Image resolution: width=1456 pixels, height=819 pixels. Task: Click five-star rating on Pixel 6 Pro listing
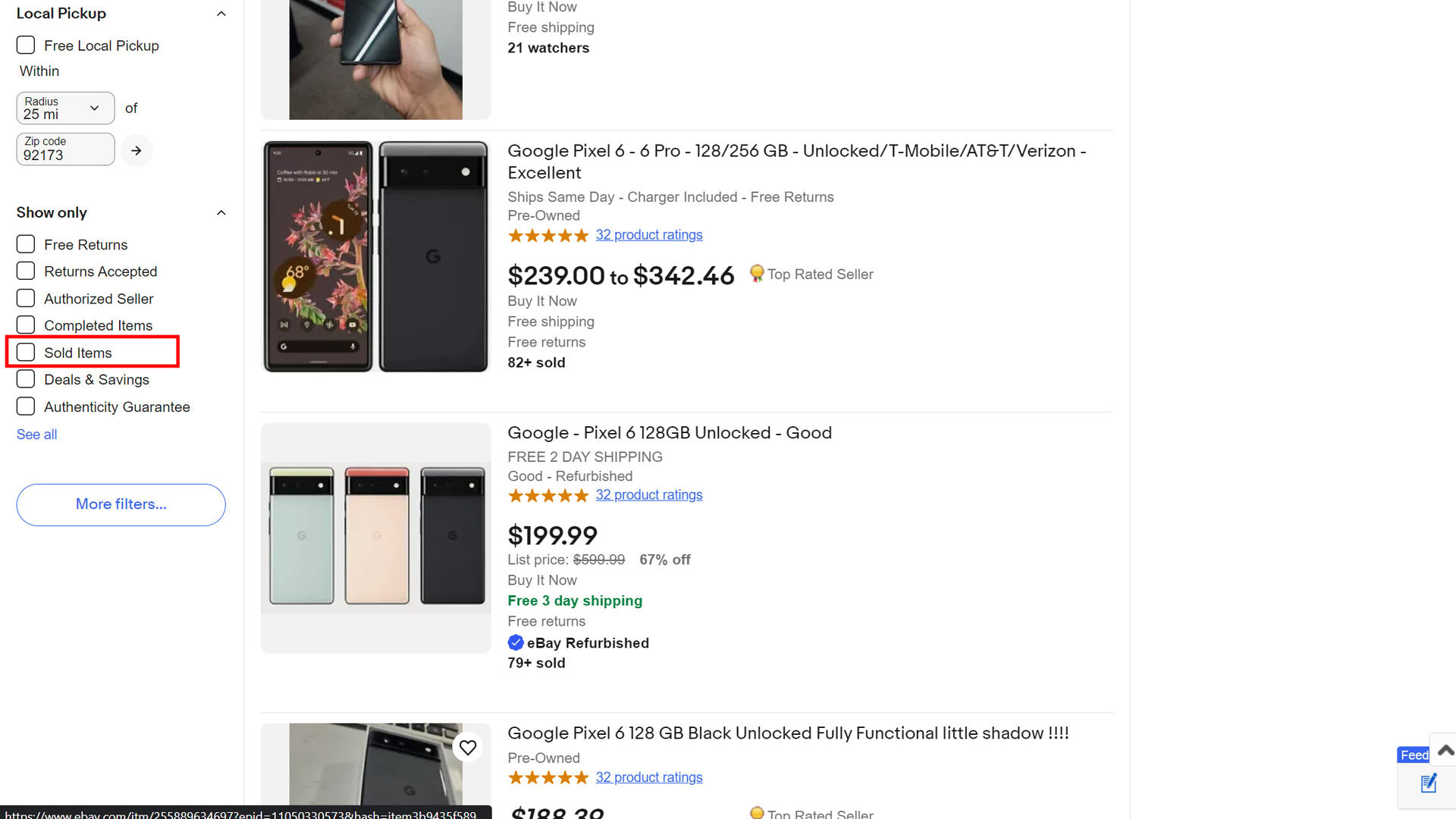click(548, 236)
